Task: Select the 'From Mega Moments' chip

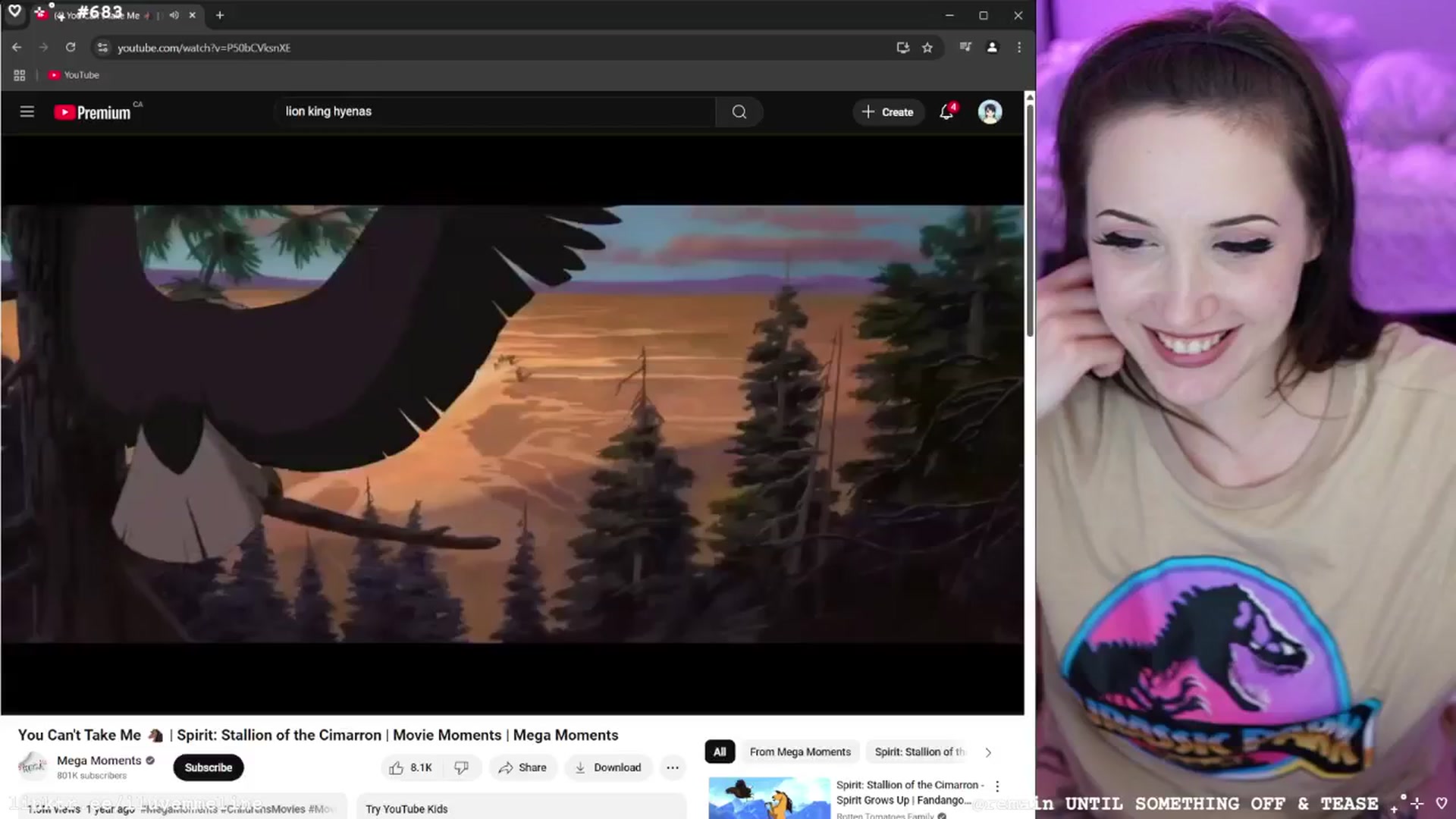Action: coord(800,752)
